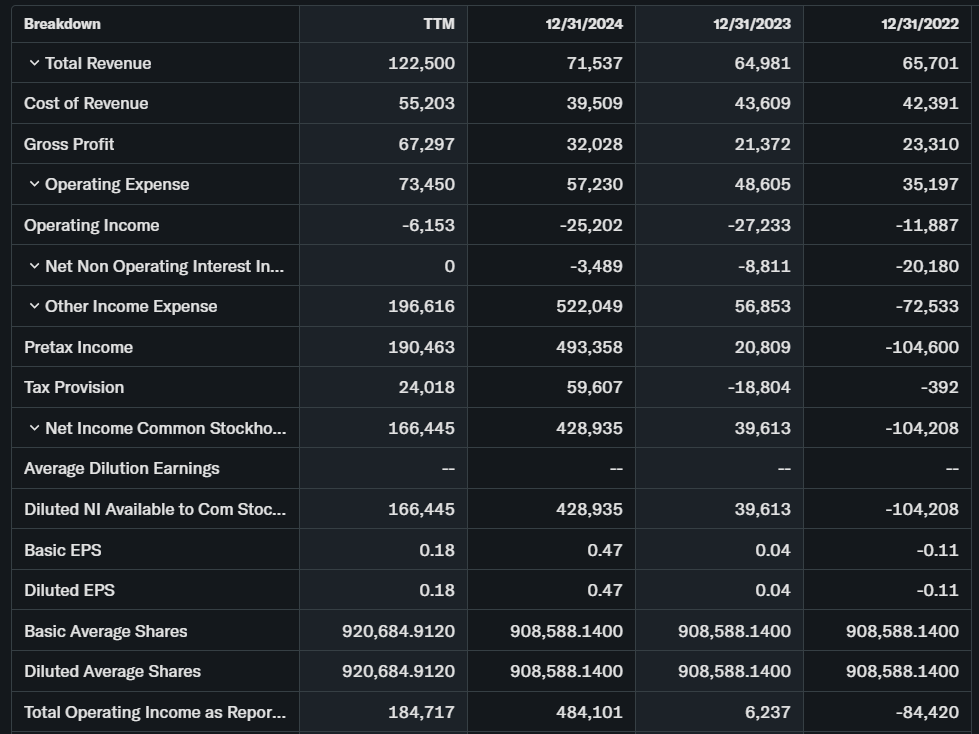Click the Basic Average Shares row label
This screenshot has height=734, width=979.
coord(105,631)
